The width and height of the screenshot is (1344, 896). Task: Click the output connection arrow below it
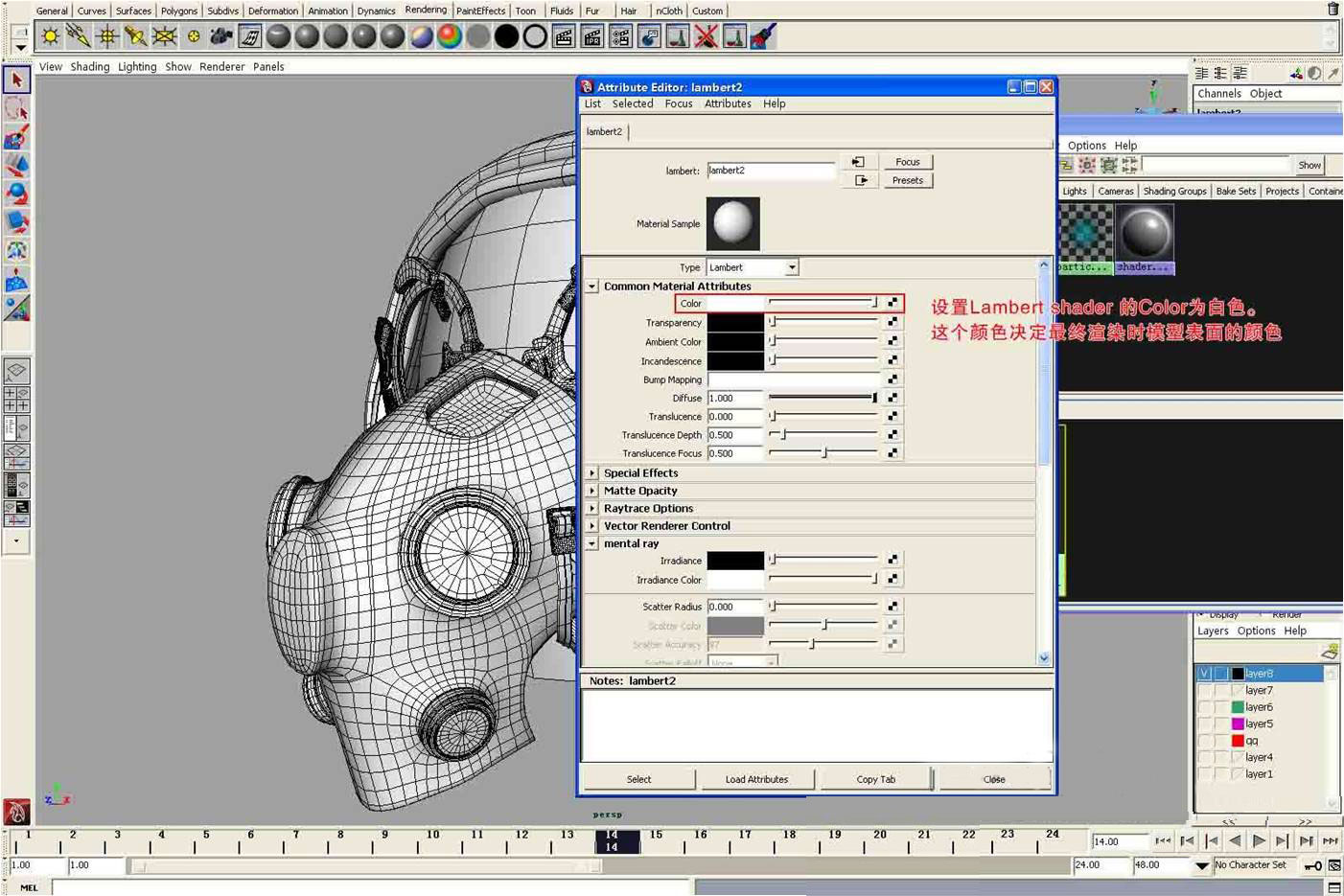pos(859,180)
